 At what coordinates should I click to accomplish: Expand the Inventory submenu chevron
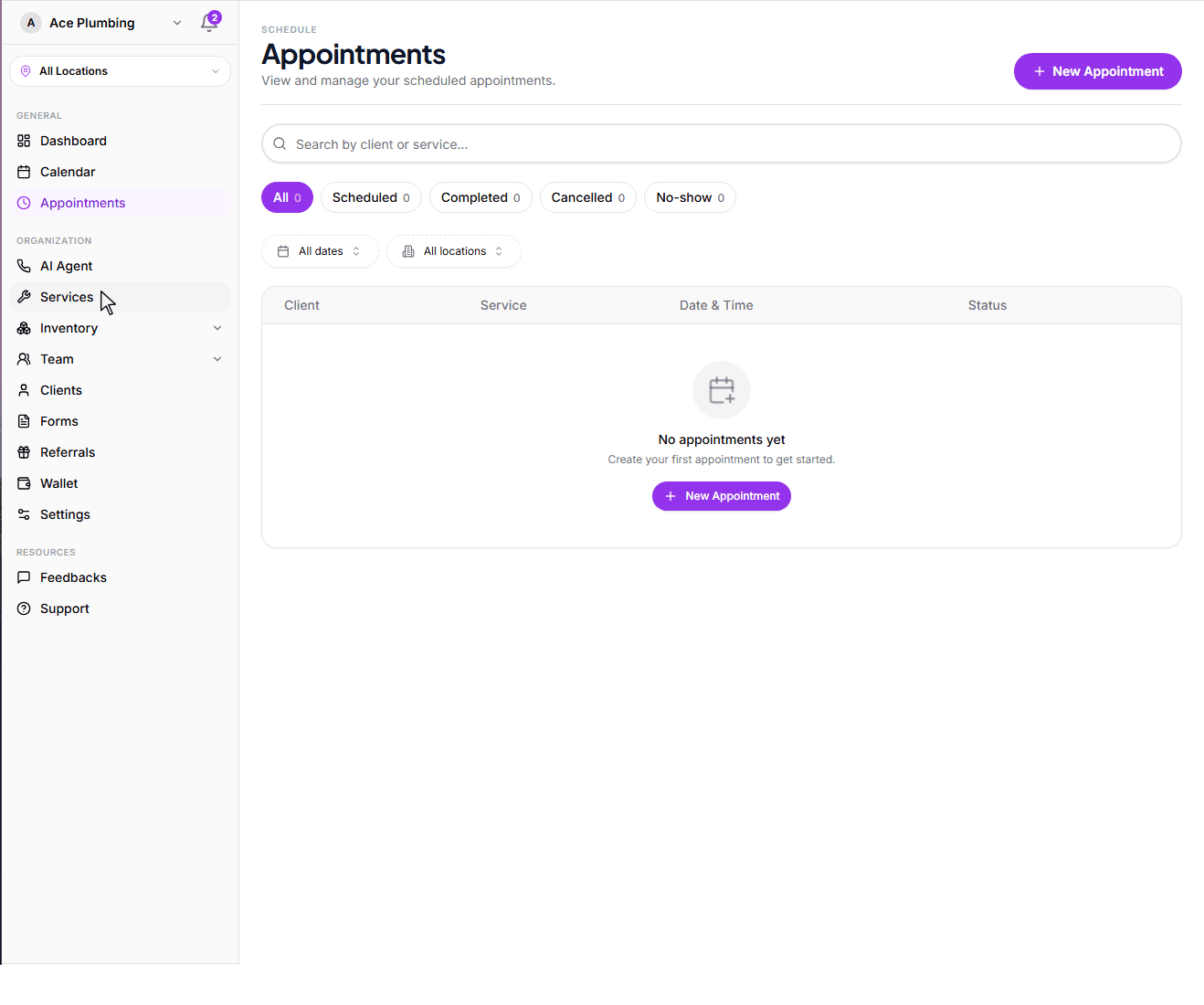[x=217, y=328]
